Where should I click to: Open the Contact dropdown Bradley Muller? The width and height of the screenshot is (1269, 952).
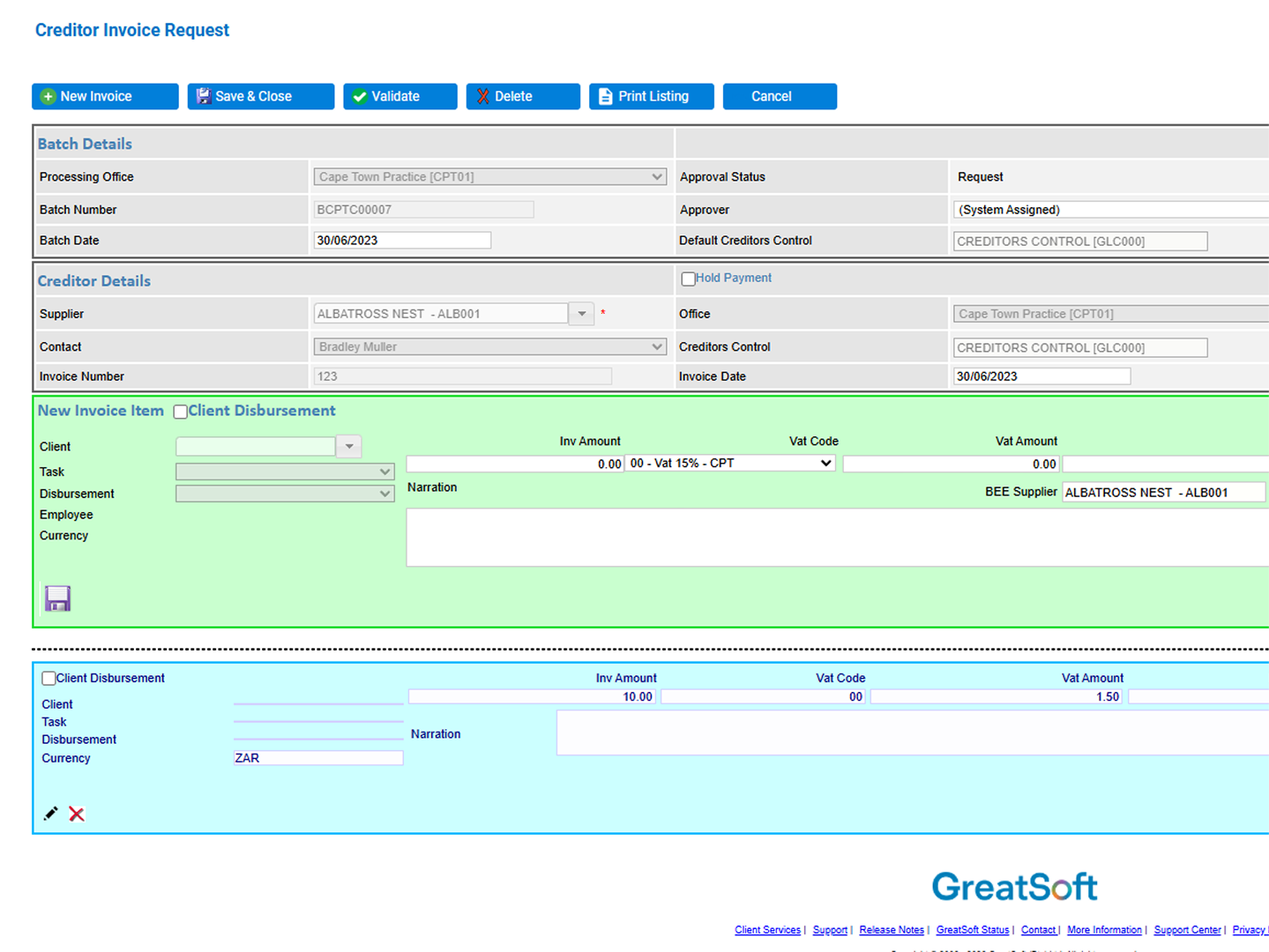489,346
